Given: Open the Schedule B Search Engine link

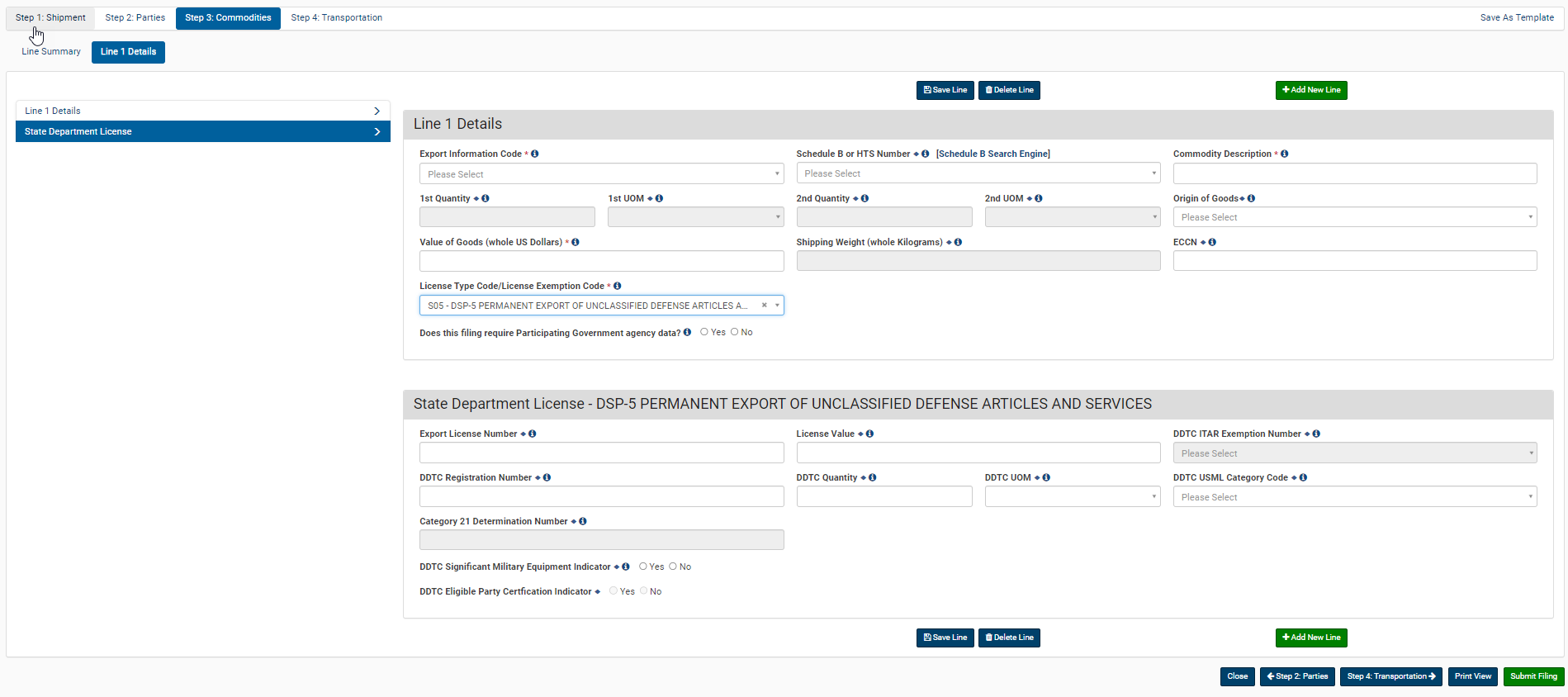Looking at the screenshot, I should pos(992,154).
